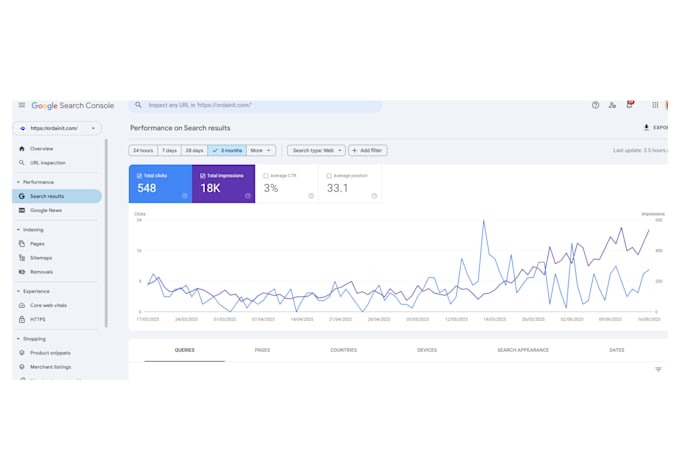Click the HTTPS lock icon
The image size is (680, 459).
[22, 319]
